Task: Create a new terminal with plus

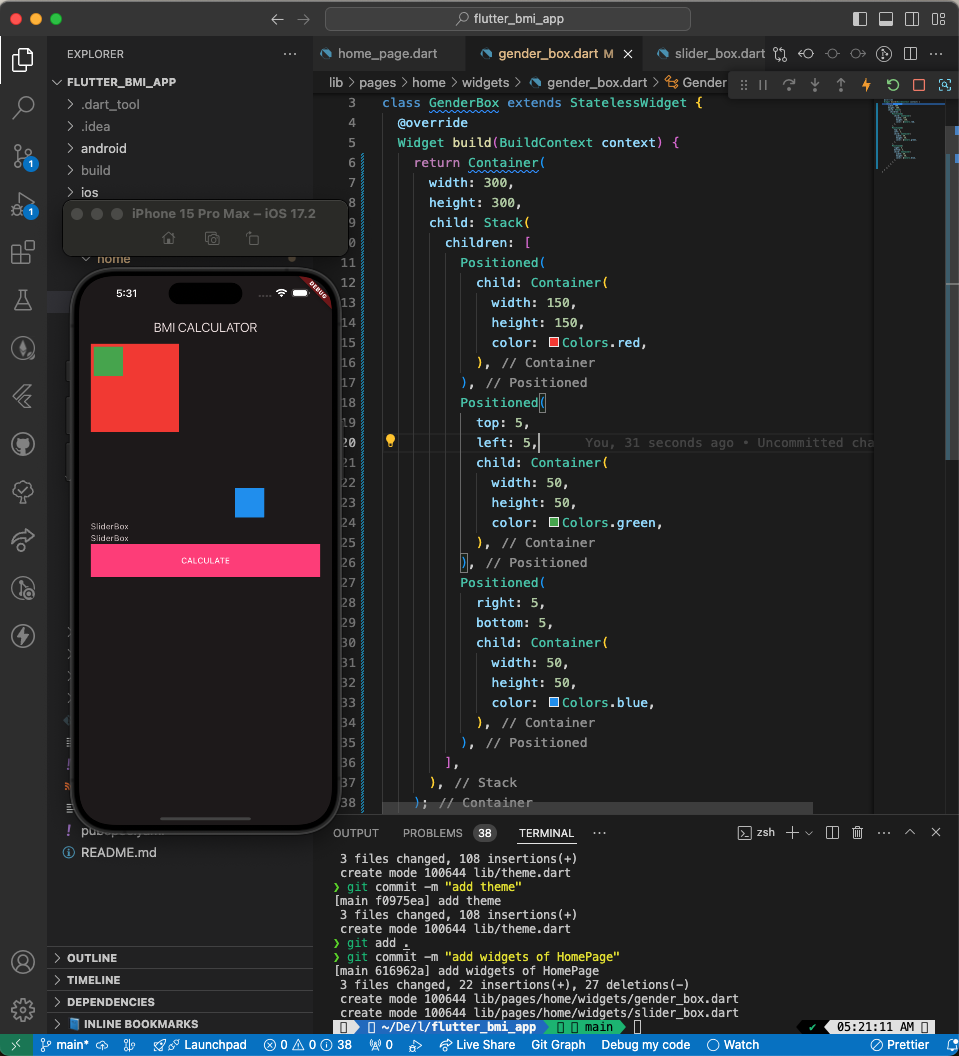Action: 793,833
